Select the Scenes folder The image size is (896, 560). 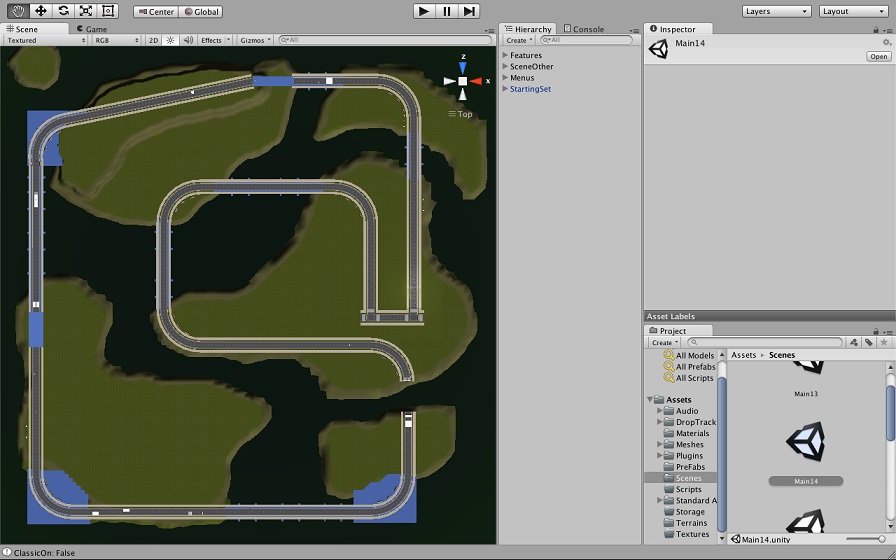tap(681, 478)
